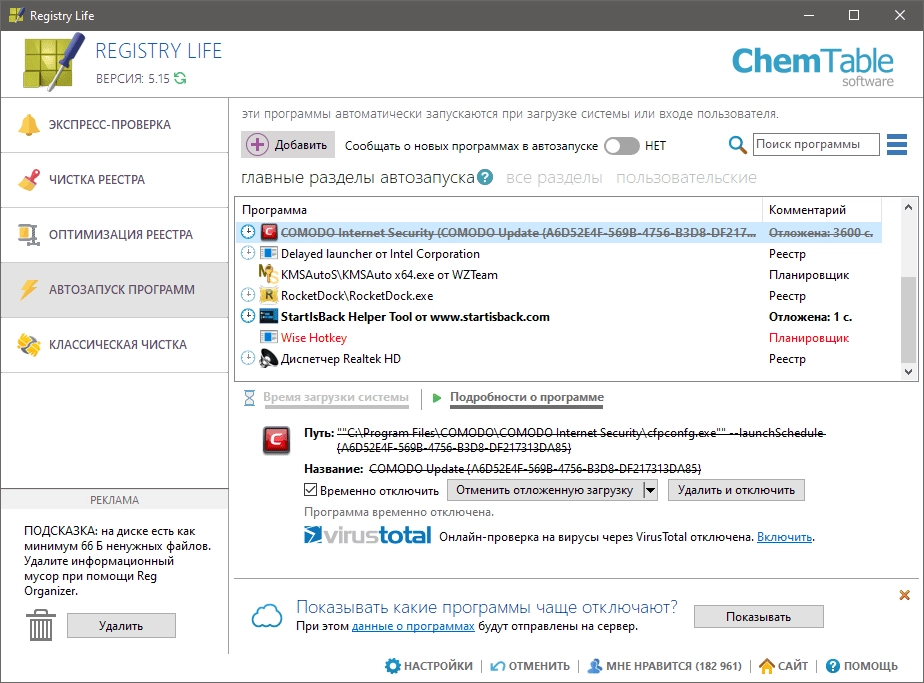Click the list scrollbar up arrow
Screen dimensions: 924x683
(908, 207)
